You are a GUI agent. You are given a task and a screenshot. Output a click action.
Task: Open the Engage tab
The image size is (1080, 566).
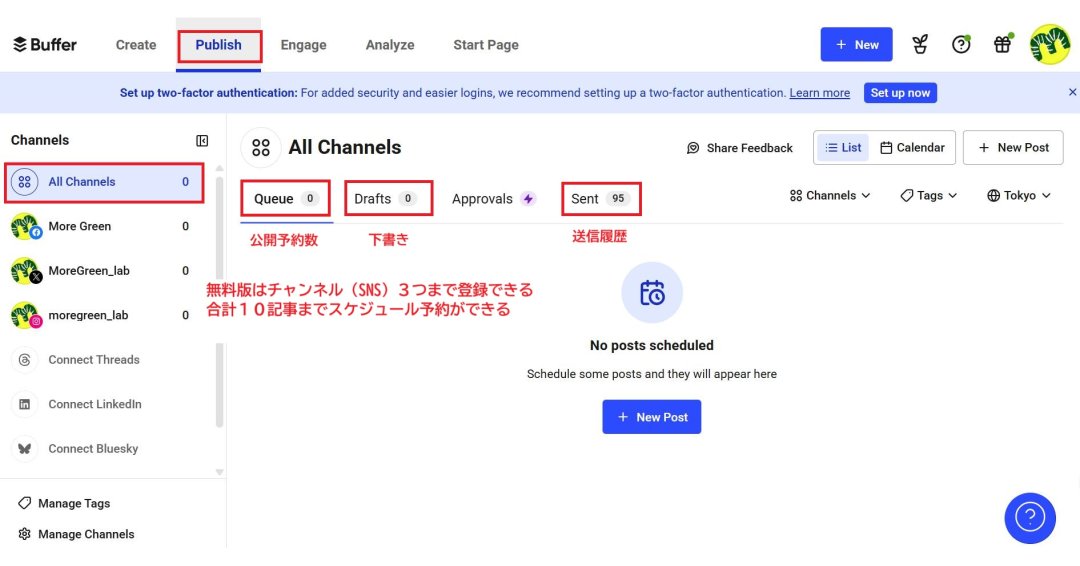(x=303, y=45)
